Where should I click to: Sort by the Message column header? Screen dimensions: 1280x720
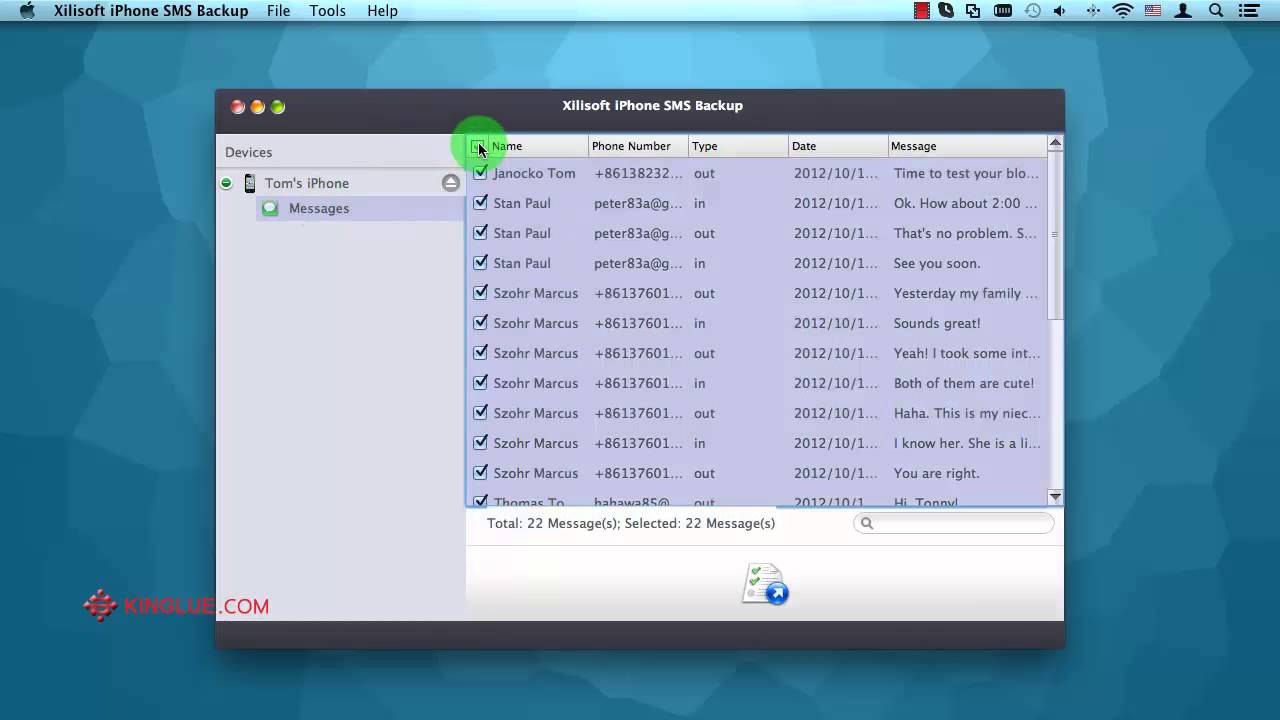[x=967, y=146]
